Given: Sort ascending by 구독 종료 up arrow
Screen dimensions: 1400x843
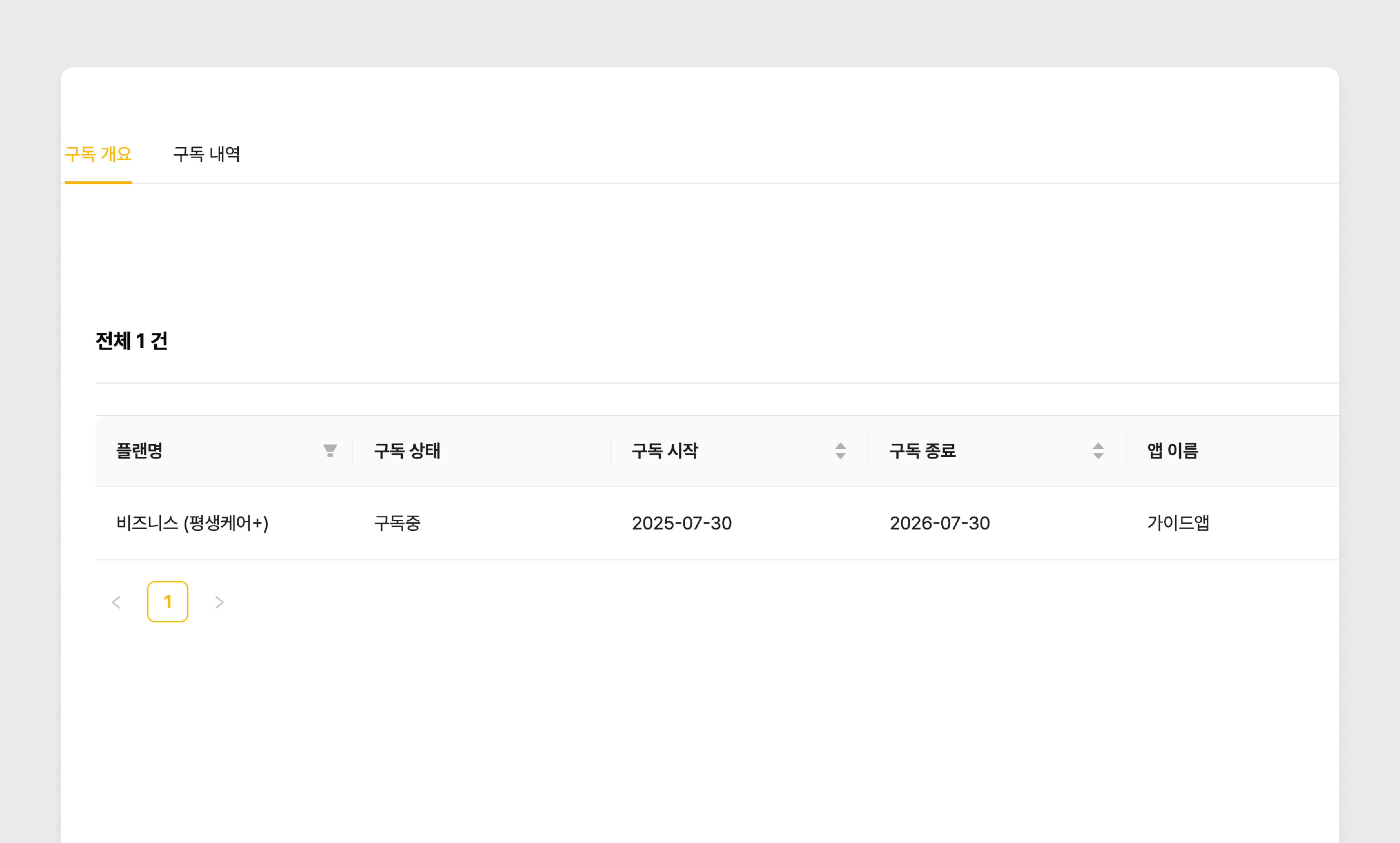Looking at the screenshot, I should pos(1098,446).
